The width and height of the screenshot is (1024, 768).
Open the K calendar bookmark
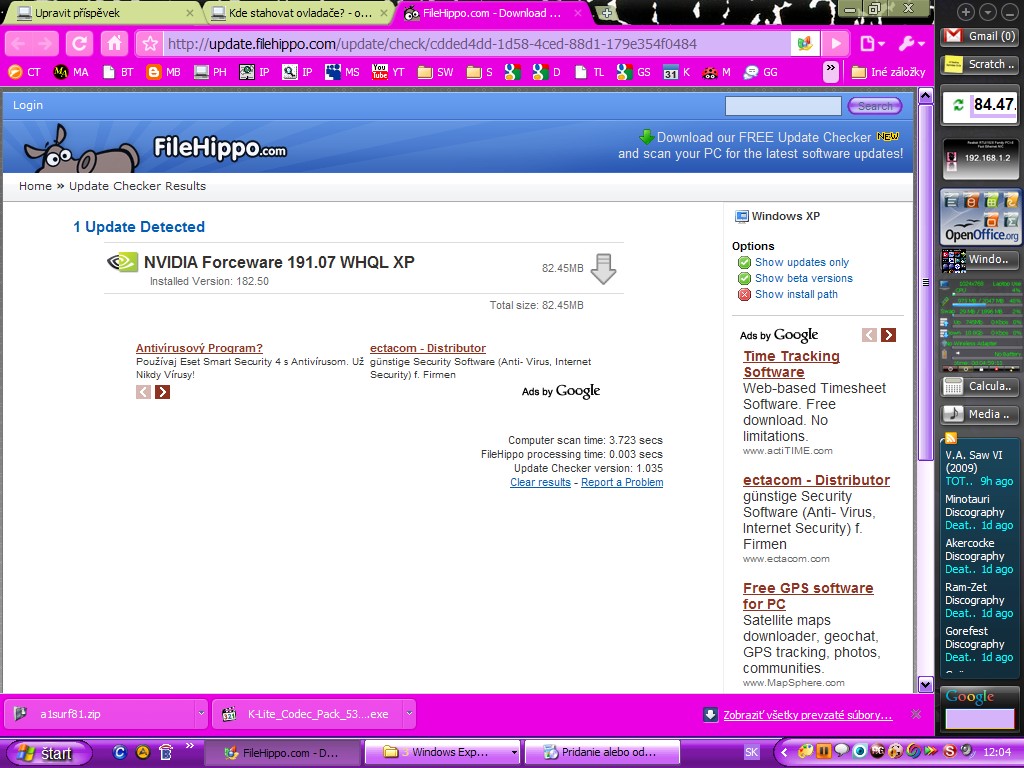pyautogui.click(x=677, y=72)
